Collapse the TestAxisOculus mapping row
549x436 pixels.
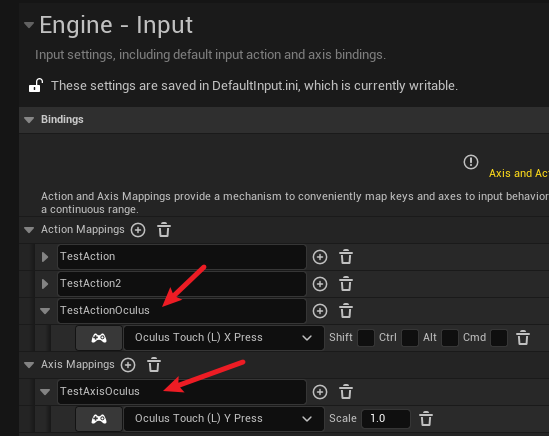[45, 392]
